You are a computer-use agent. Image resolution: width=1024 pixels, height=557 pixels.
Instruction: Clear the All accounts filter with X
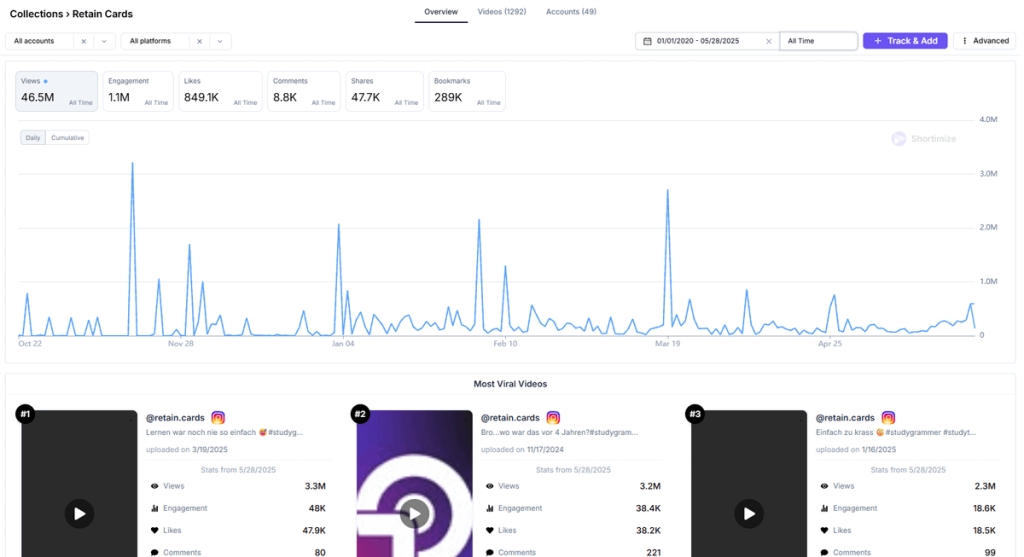pos(84,41)
